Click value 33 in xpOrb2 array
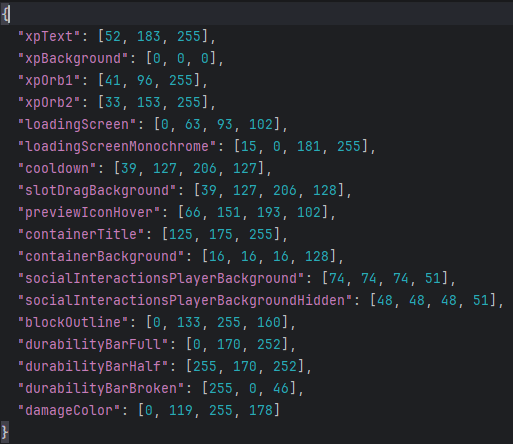 pos(113,102)
